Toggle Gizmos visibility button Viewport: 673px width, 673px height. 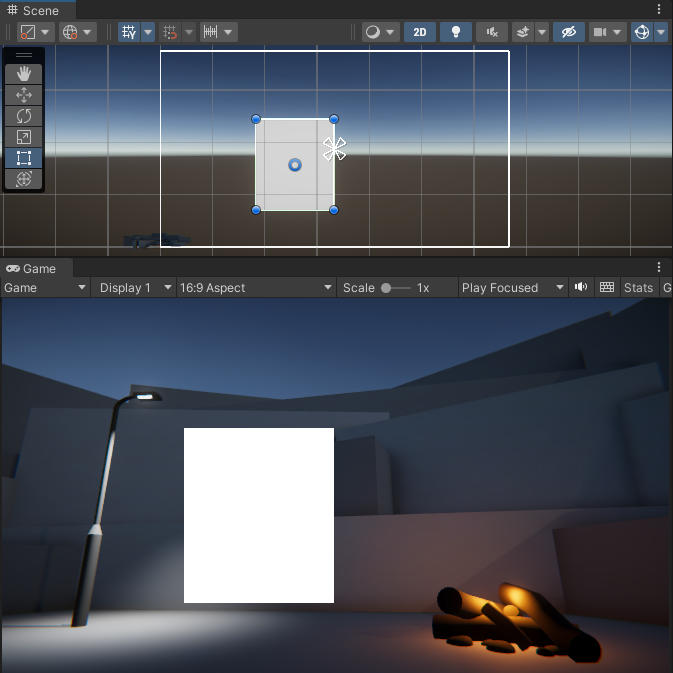point(642,32)
